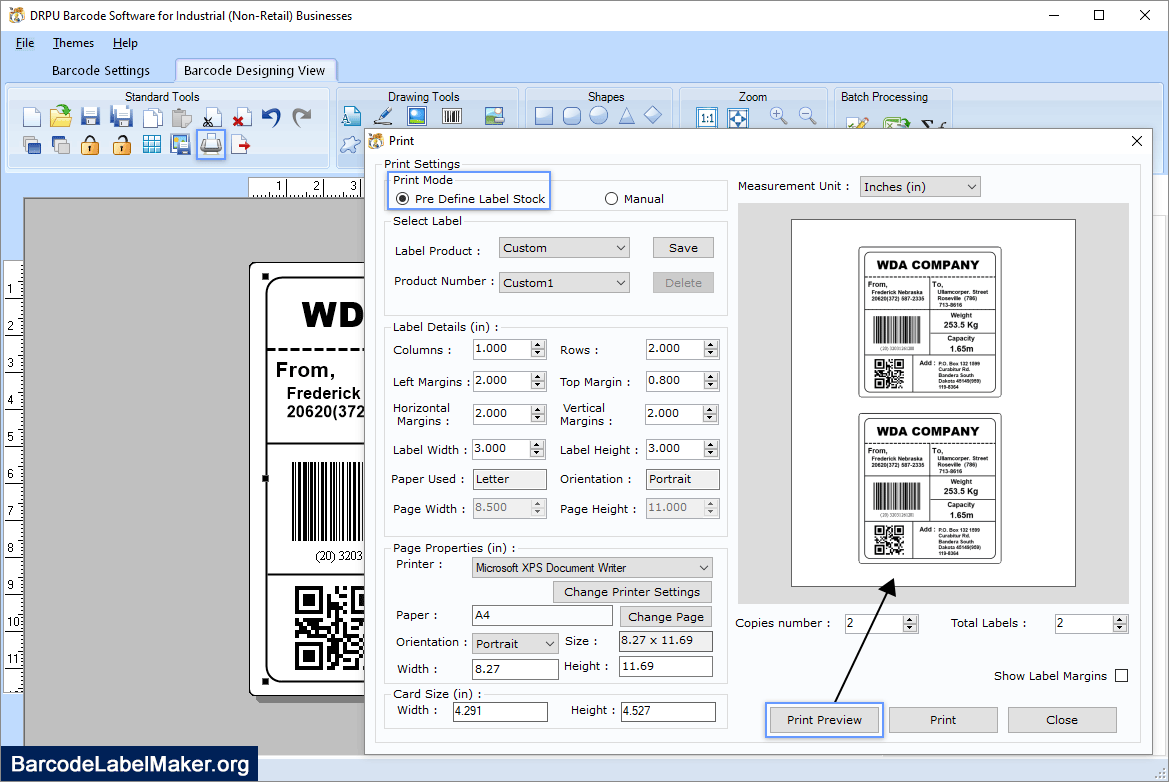Select the diamond shape tool

[651, 116]
